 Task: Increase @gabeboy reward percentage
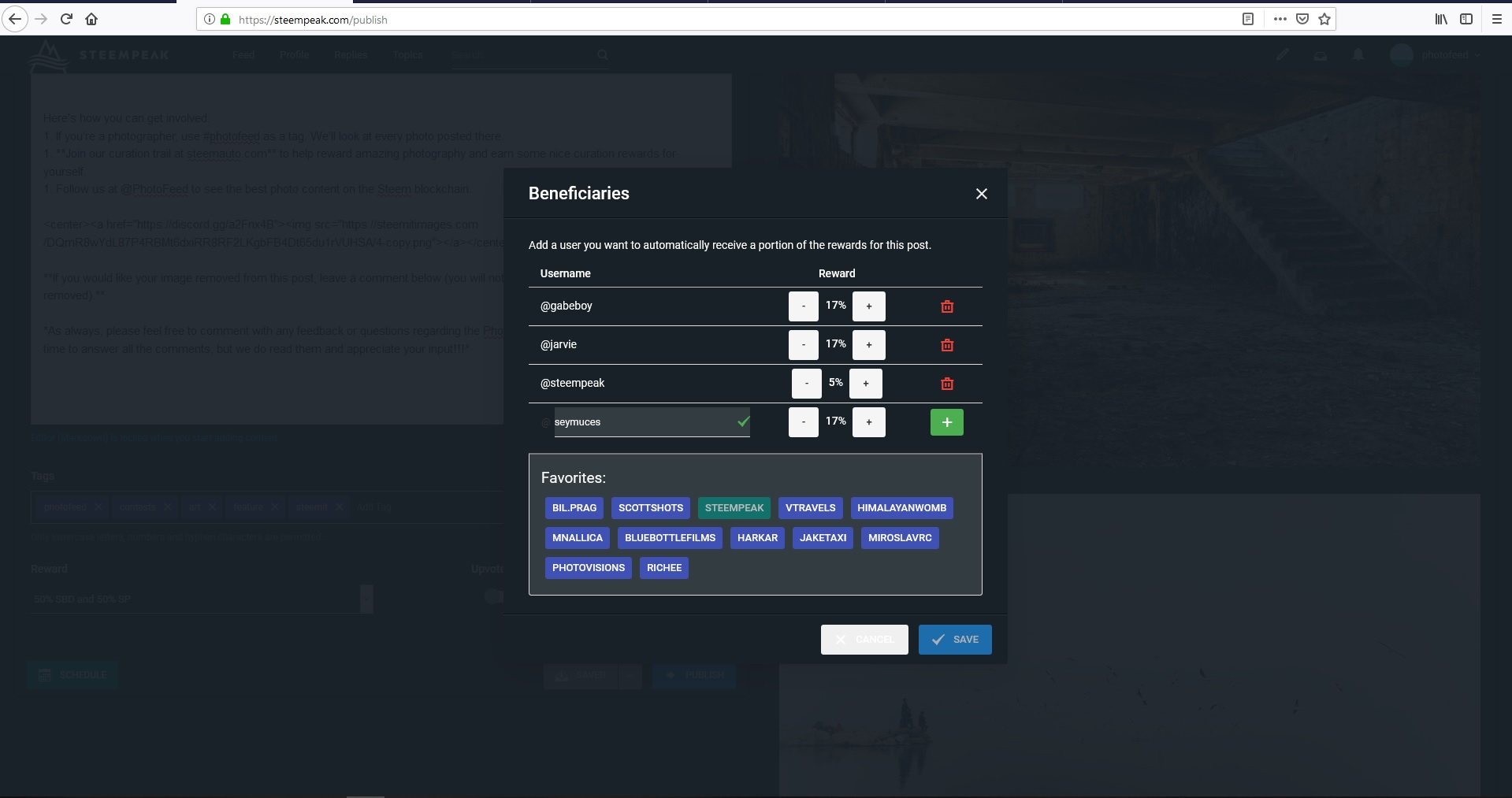868,306
